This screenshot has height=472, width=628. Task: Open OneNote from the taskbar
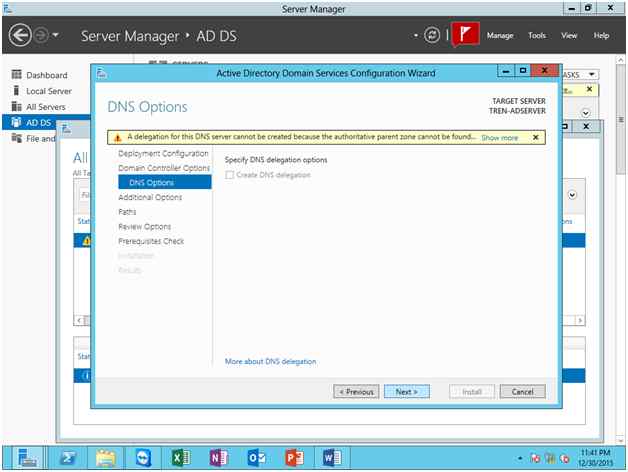tap(219, 458)
